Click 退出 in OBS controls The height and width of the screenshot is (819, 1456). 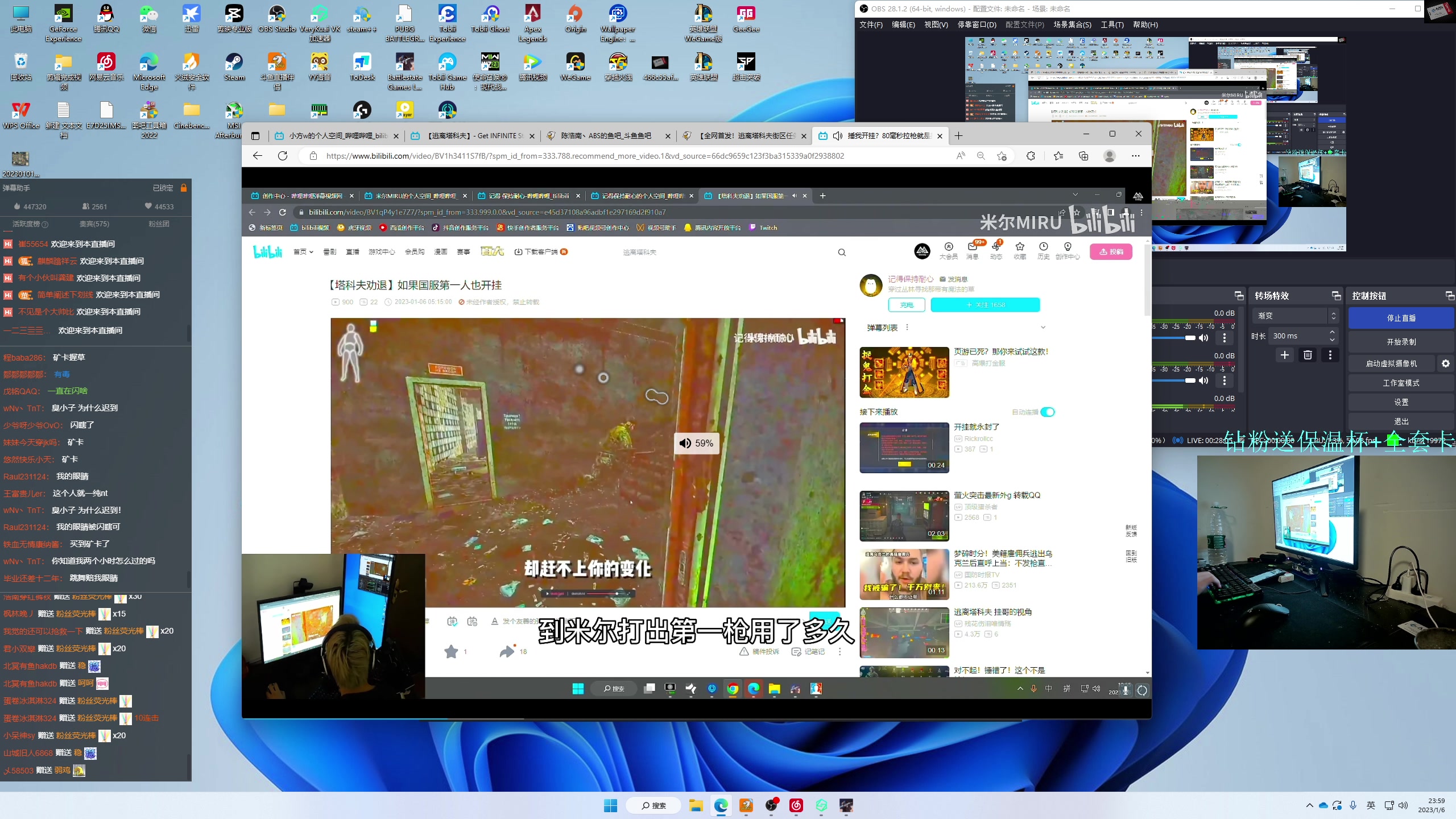1401,421
